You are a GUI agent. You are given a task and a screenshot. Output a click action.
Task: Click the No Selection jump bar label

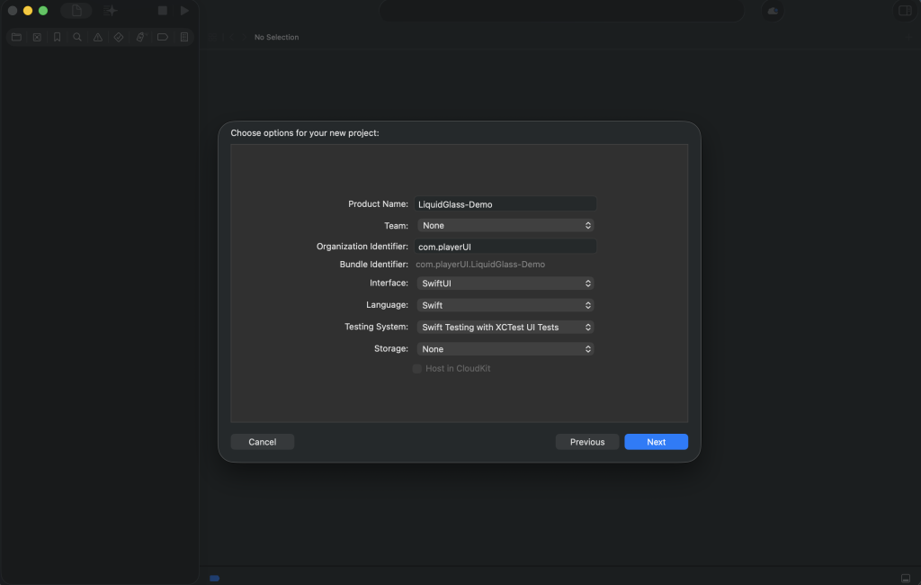click(x=277, y=37)
